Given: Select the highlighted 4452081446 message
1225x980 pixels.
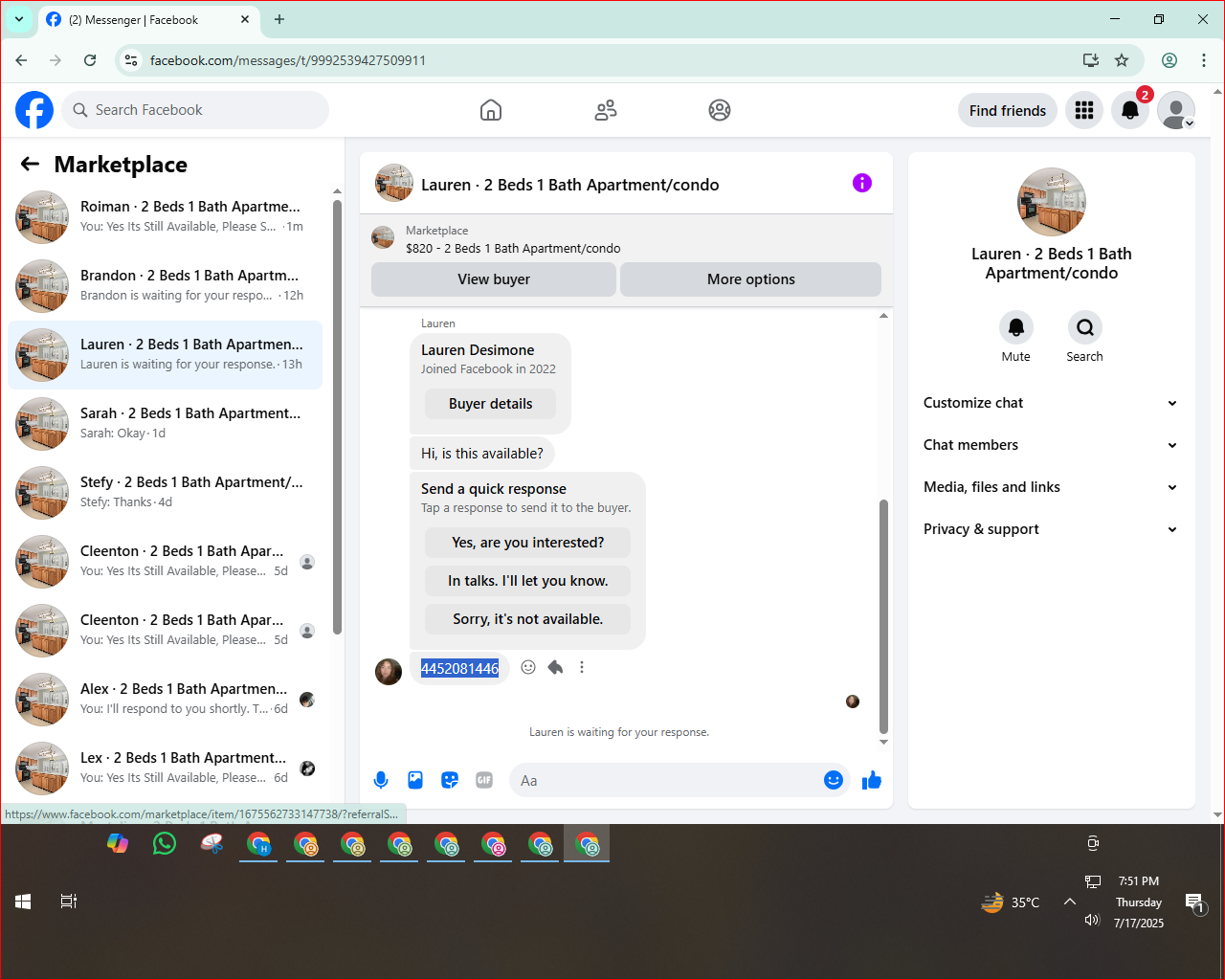Looking at the screenshot, I should (459, 668).
